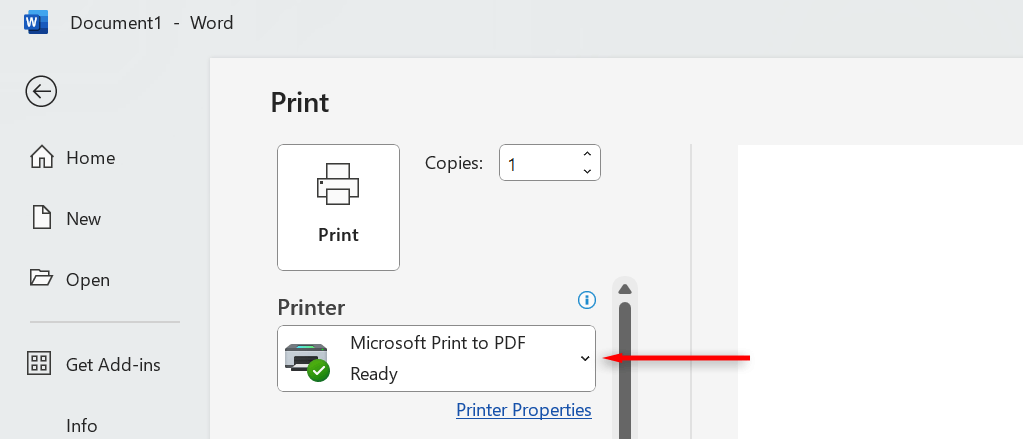This screenshot has height=439, width=1023.
Task: Click the Get Add-ins grid icon
Action: coord(41,364)
